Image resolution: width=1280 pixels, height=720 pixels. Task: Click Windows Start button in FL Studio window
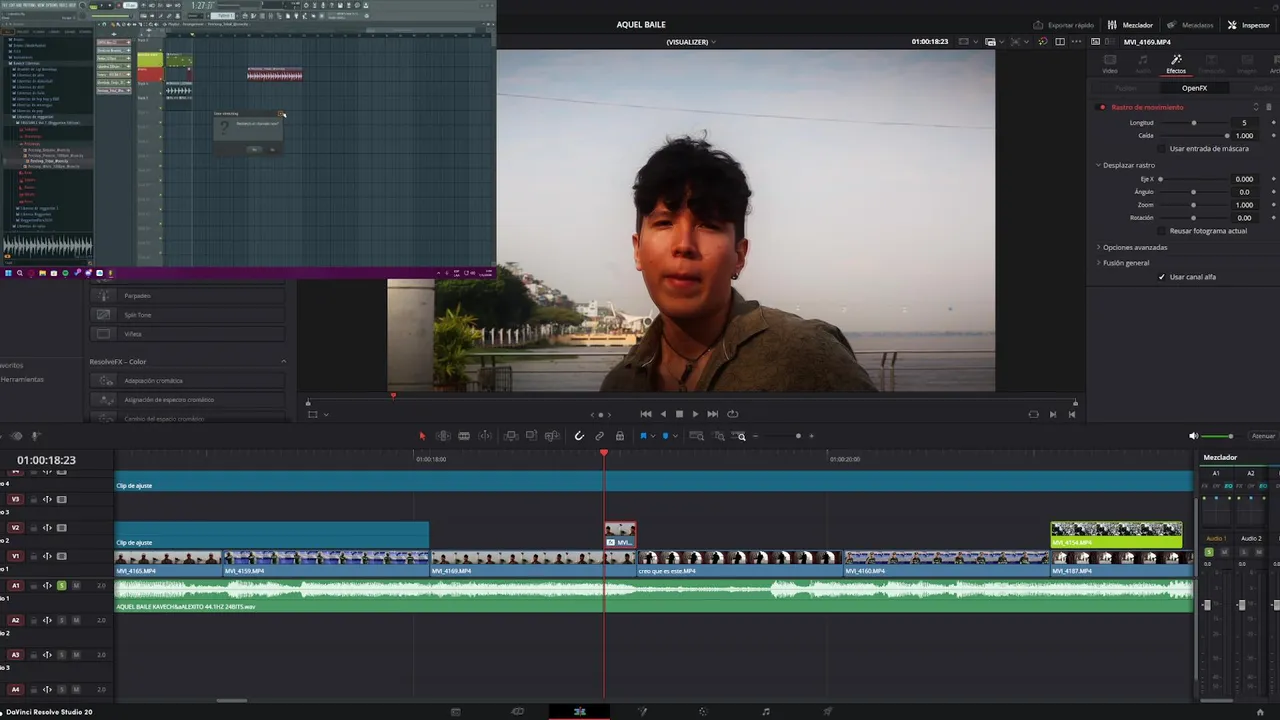pos(8,273)
